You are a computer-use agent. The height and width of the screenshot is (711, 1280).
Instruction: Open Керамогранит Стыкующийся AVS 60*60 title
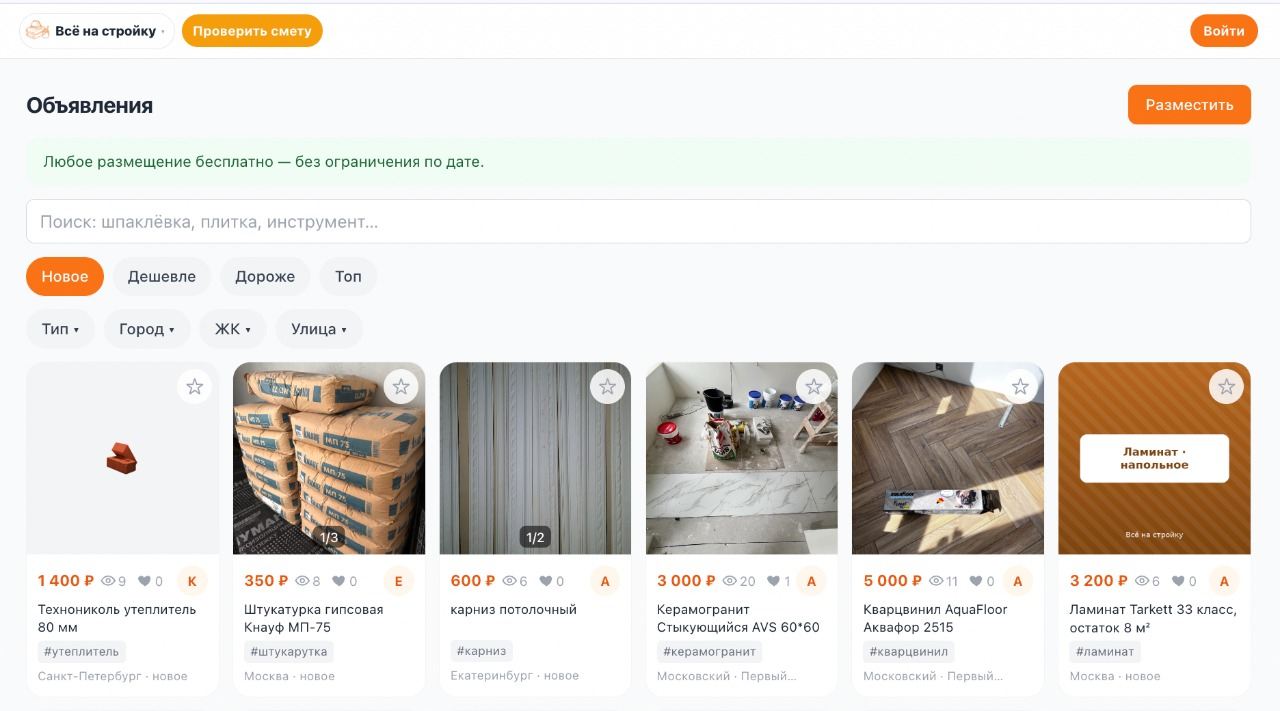coord(738,618)
